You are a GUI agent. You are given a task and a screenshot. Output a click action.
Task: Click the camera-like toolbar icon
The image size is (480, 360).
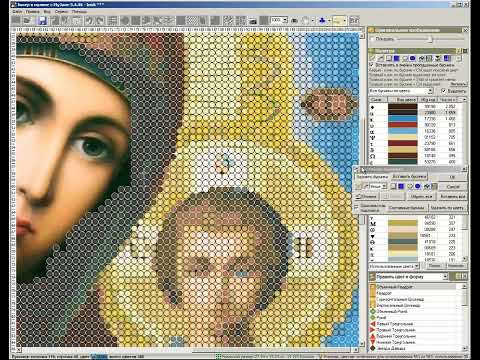coord(253,21)
